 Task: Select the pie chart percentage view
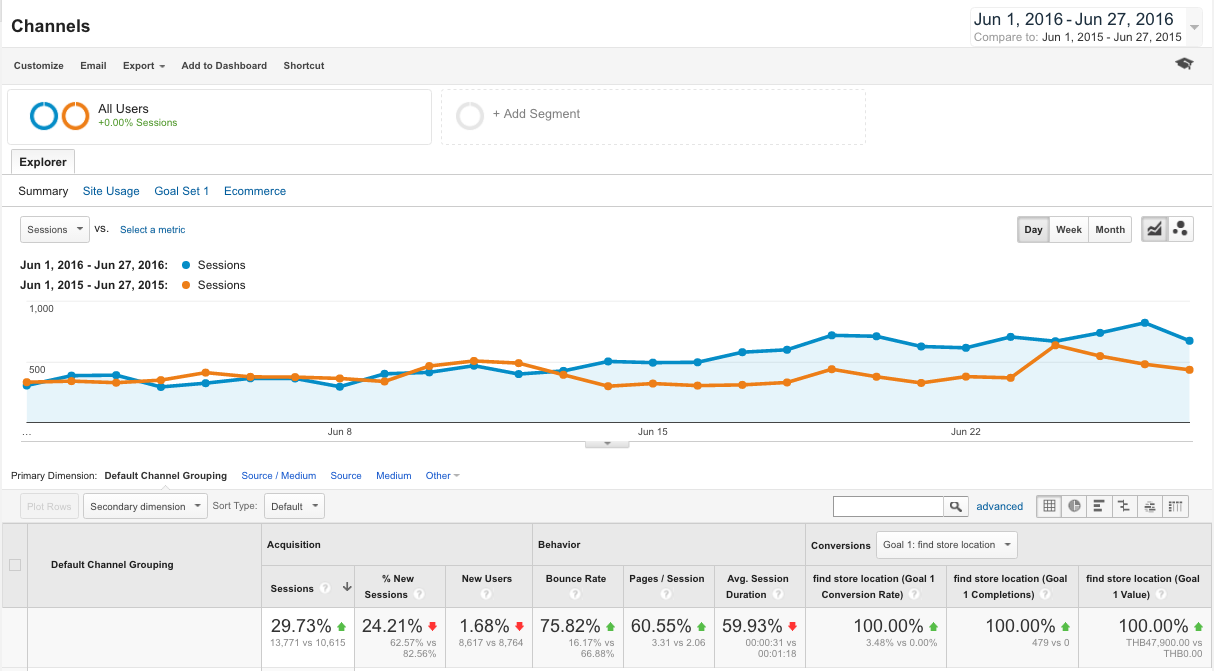pyautogui.click(x=1074, y=506)
